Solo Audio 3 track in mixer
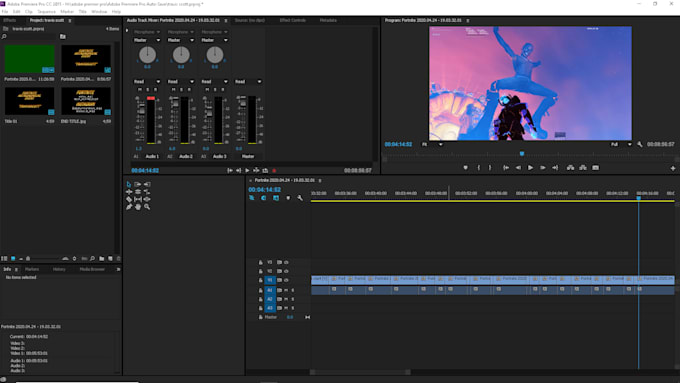 coord(215,89)
